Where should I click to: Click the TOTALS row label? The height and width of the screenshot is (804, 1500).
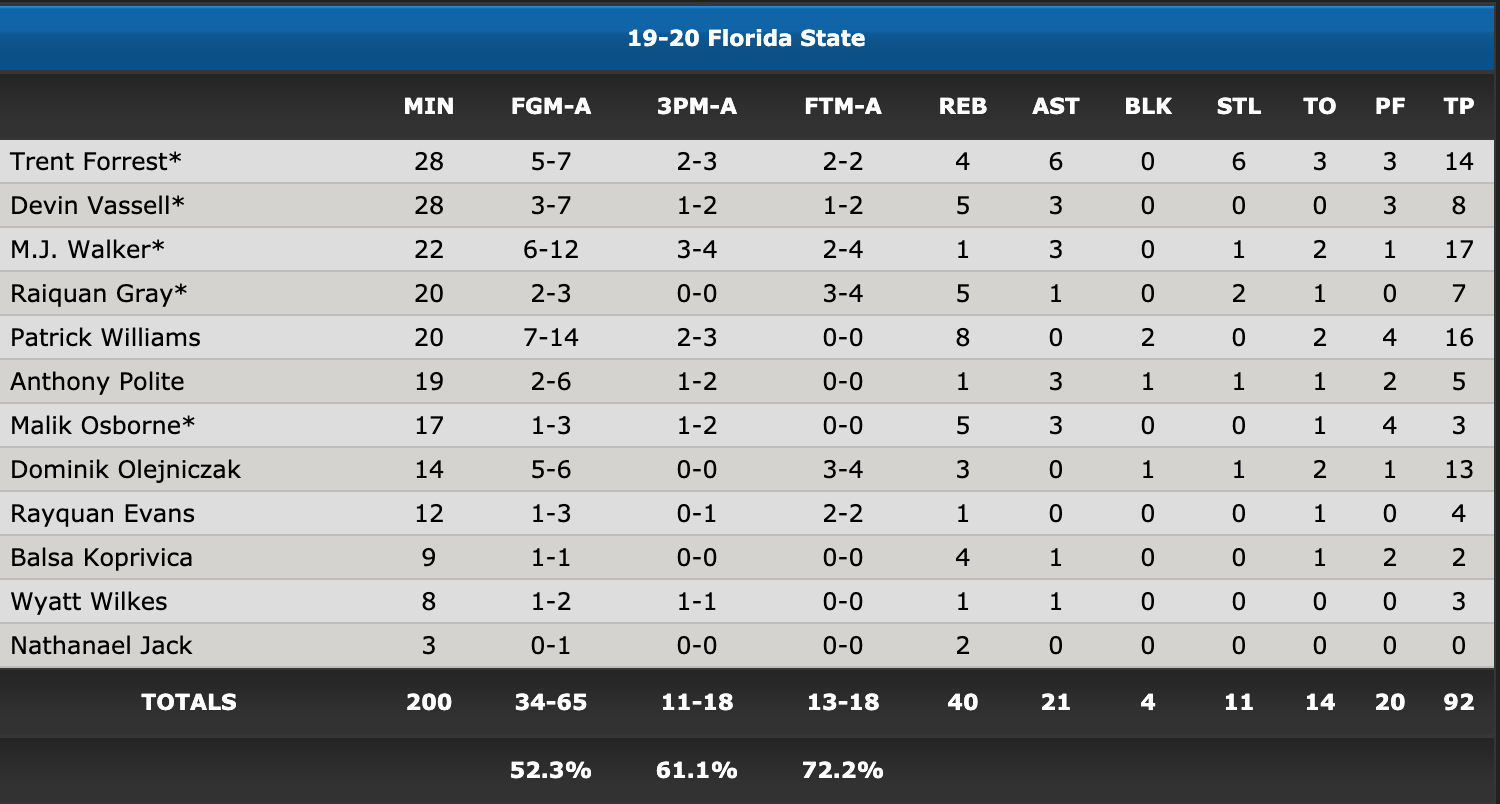pyautogui.click(x=189, y=702)
